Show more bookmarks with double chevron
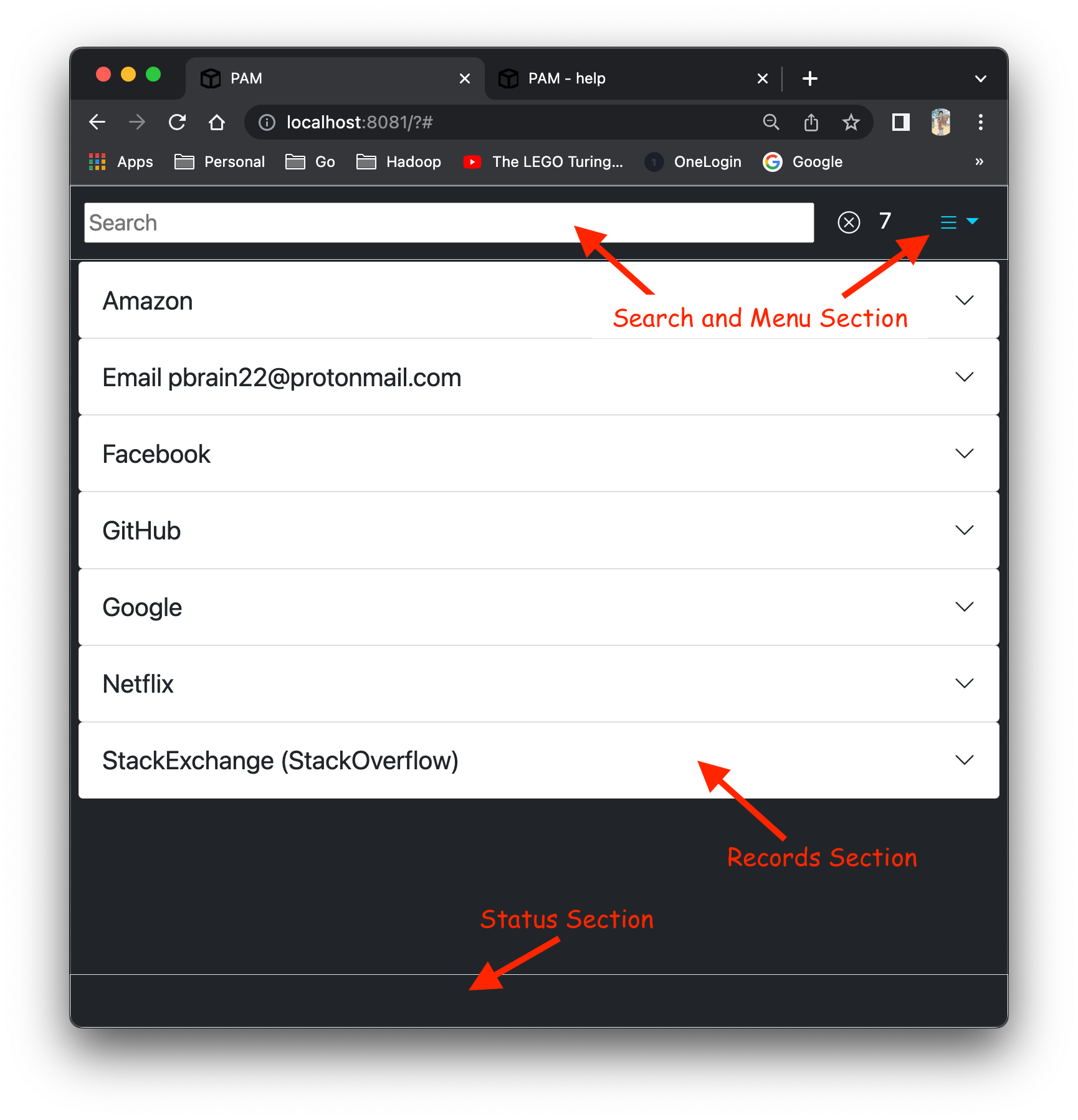Image resolution: width=1078 pixels, height=1120 pixels. (980, 161)
